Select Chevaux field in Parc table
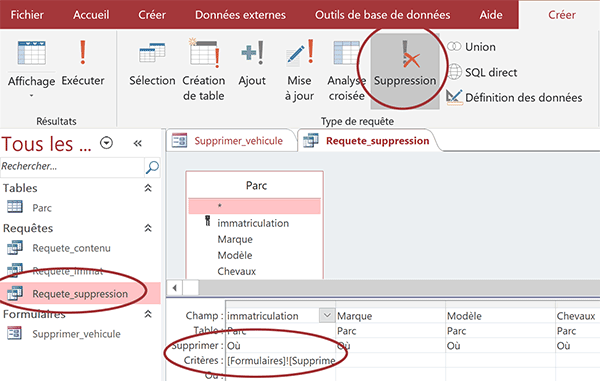This screenshot has height=381, width=600. pyautogui.click(x=236, y=271)
